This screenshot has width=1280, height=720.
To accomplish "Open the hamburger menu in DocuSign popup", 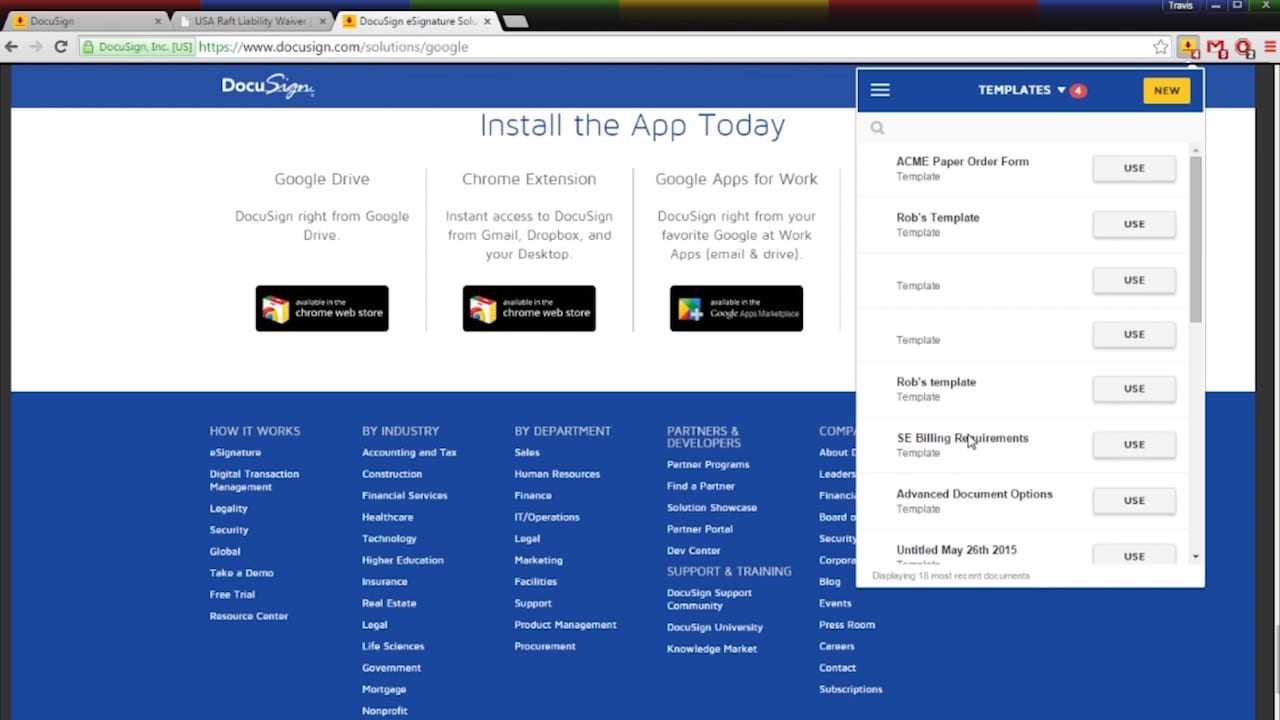I will click(x=880, y=90).
